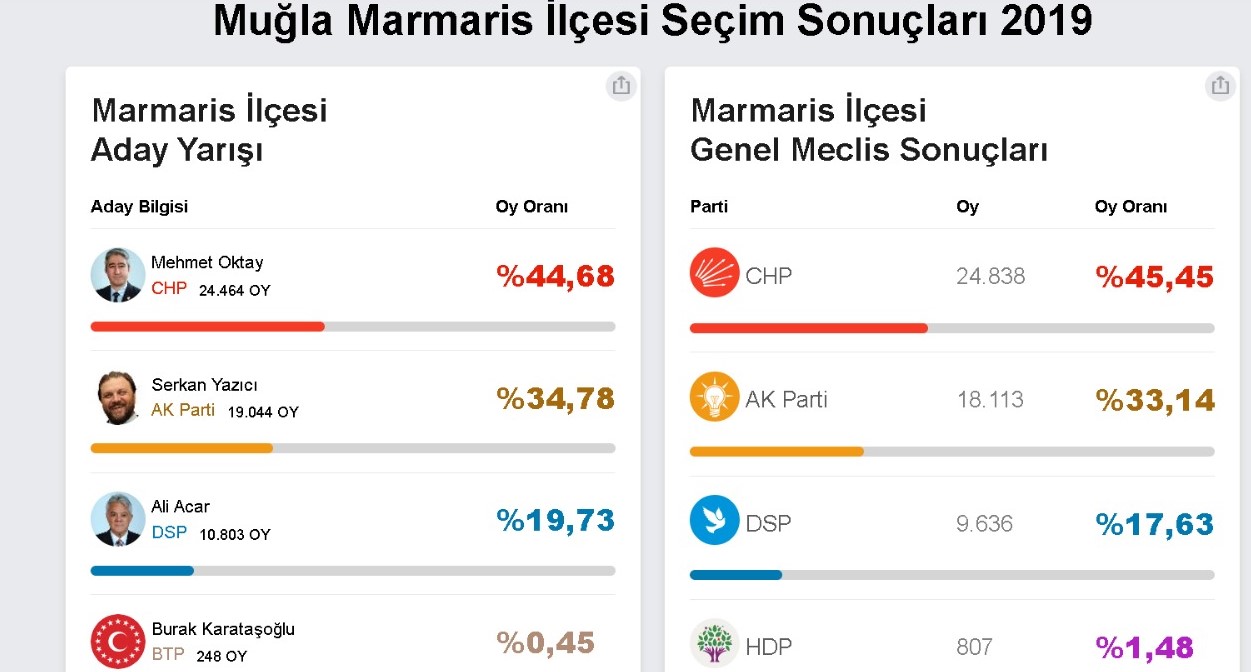Screen dimensions: 1251x672
Task: Click the Oy Oranı header in Genel Meclis
Action: pos(1130,207)
